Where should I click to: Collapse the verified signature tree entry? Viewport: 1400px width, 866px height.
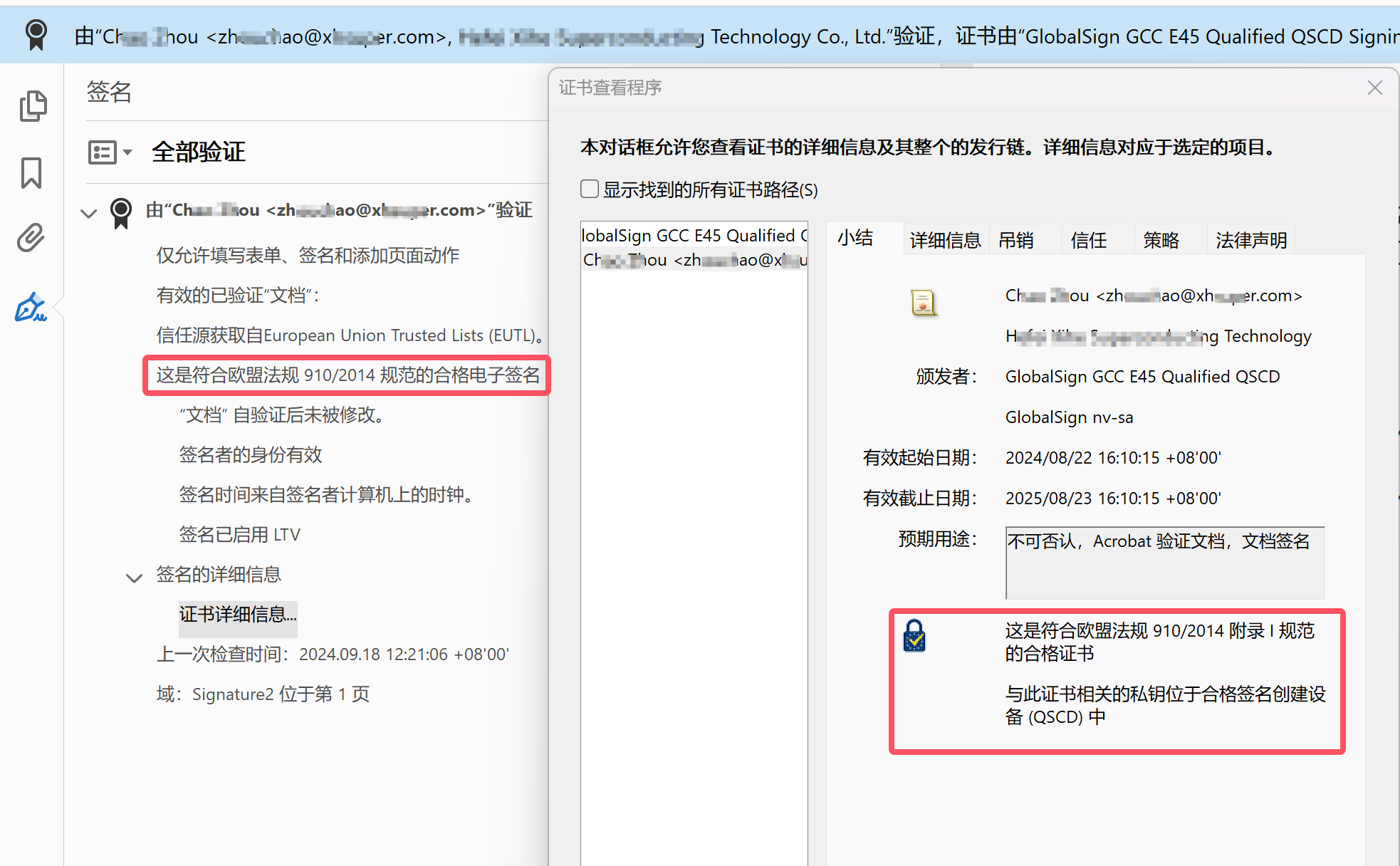(89, 213)
